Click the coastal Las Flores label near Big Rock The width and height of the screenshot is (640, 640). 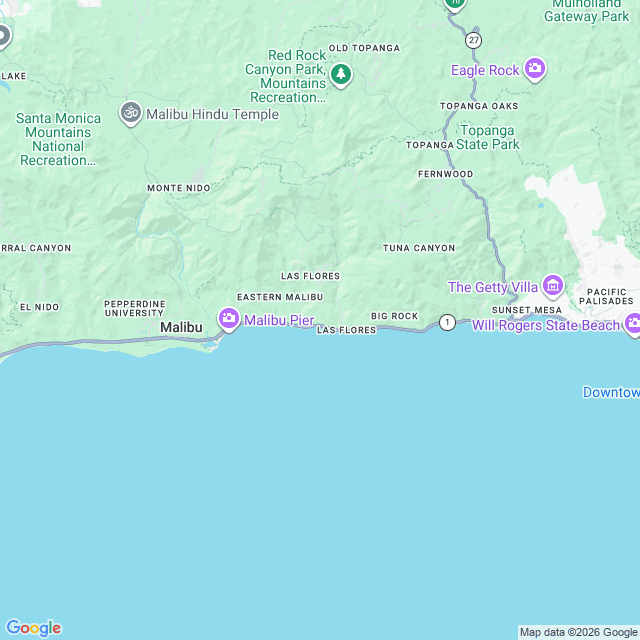[347, 330]
